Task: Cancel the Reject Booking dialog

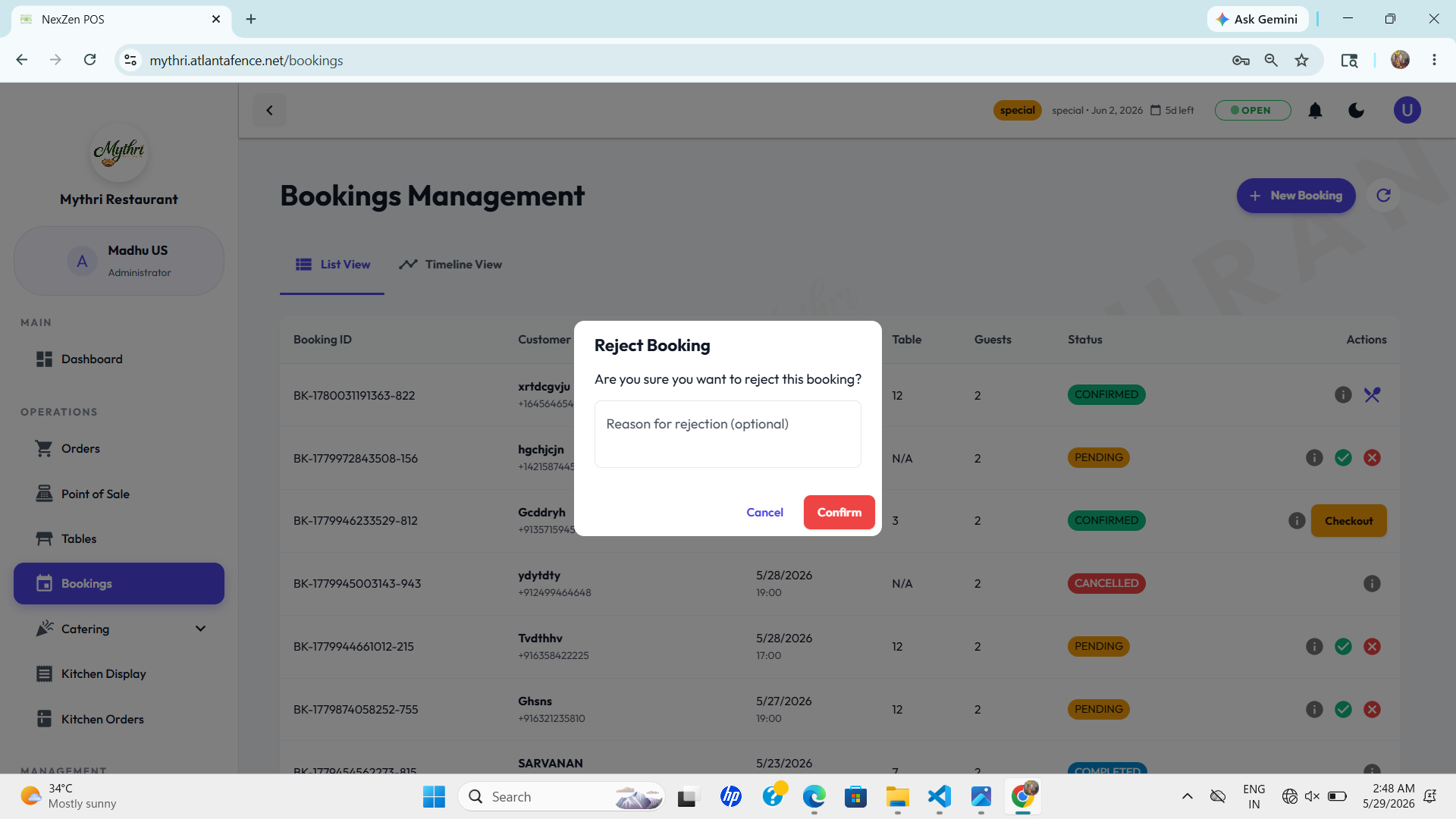Action: click(764, 513)
